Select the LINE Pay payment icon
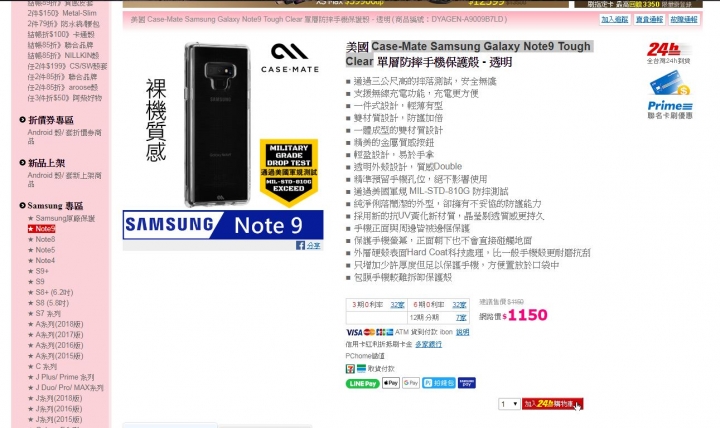 point(362,383)
